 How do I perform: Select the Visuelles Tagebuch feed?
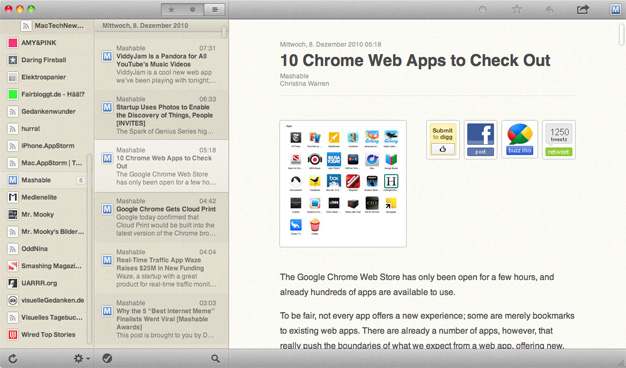47,317
